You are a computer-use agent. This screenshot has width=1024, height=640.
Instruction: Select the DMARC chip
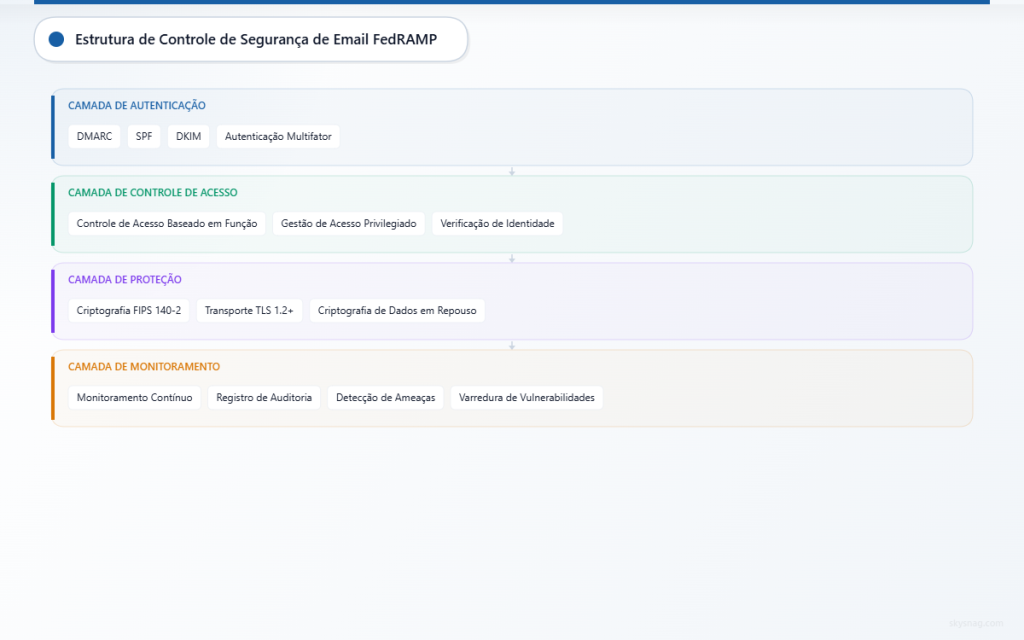[94, 136]
